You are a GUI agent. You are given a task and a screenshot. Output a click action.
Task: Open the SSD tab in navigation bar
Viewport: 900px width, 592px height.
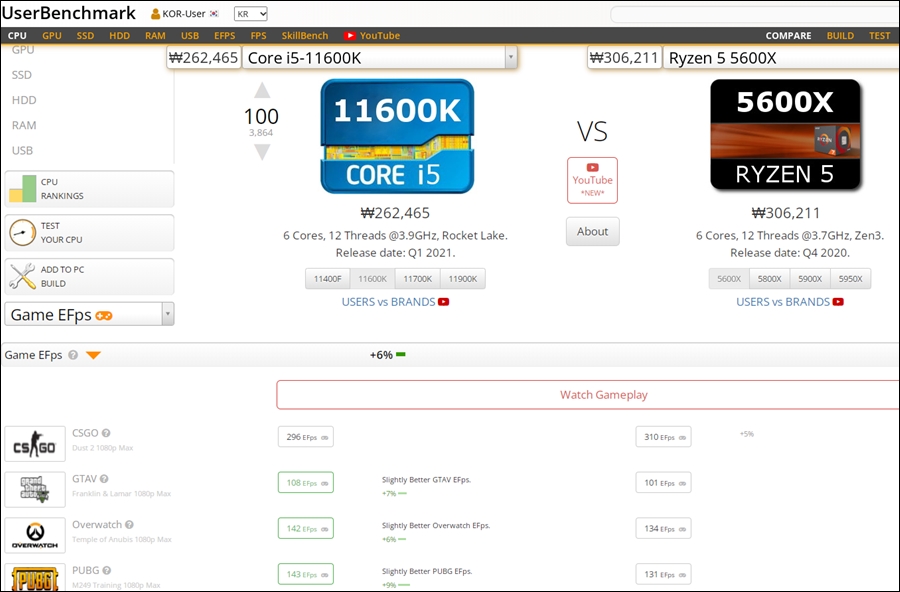click(86, 36)
